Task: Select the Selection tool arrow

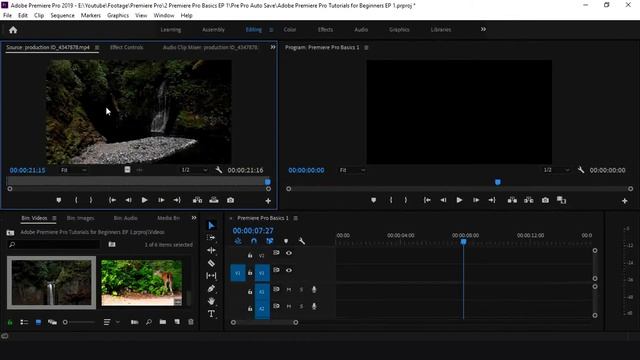Action: coord(211,225)
